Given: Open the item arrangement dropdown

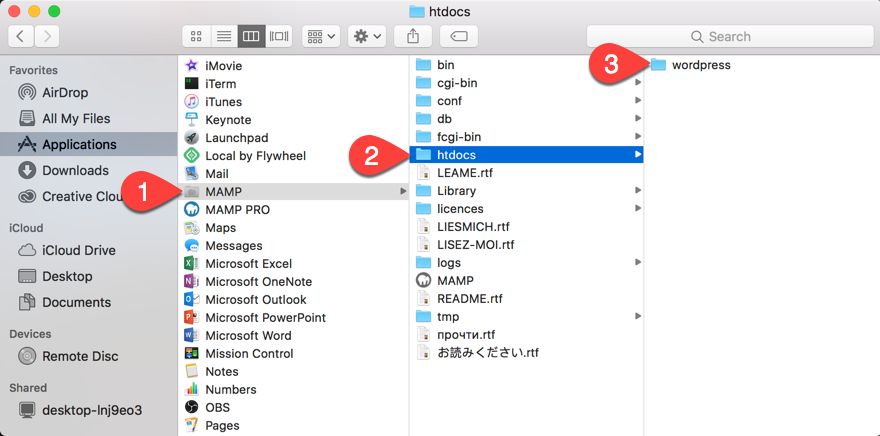Looking at the screenshot, I should point(321,36).
